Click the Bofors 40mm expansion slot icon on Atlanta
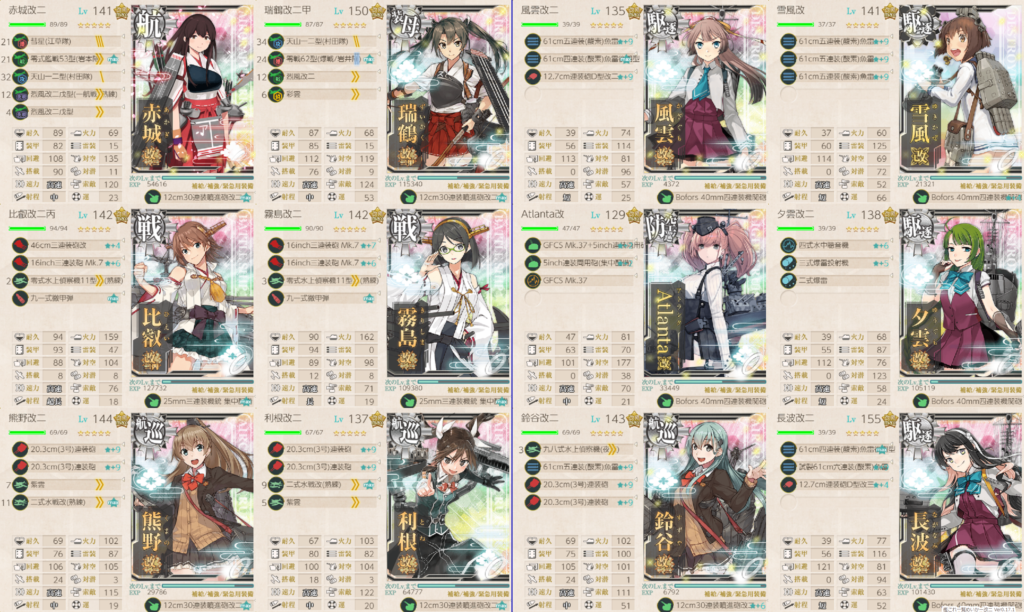This screenshot has width=1024, height=612. click(665, 401)
